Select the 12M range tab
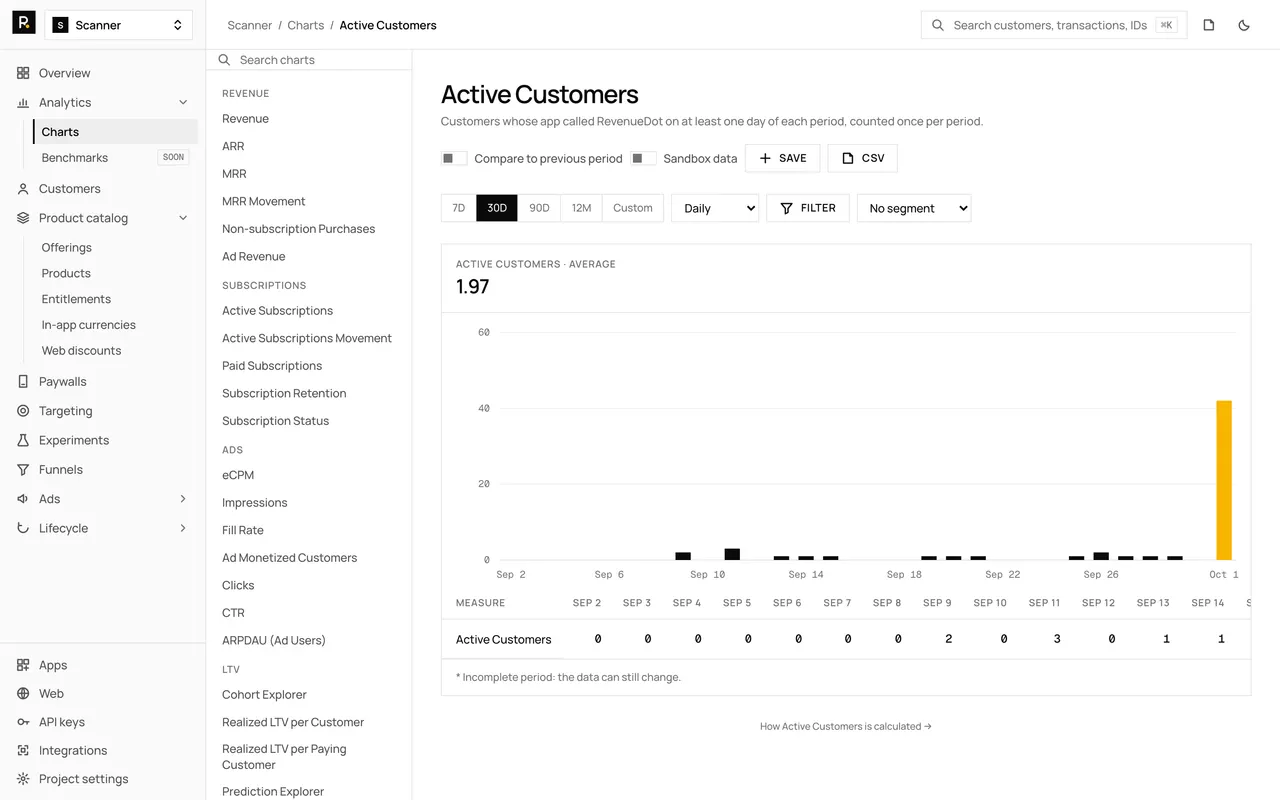1280x800 pixels. coord(581,208)
